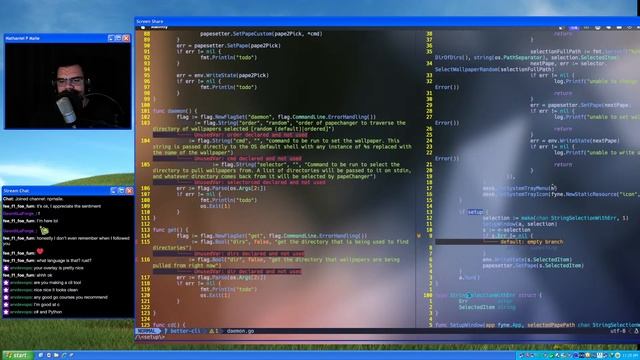Click the /\<setup\> search command line
The width and height of the screenshot is (640, 360).
[149, 337]
